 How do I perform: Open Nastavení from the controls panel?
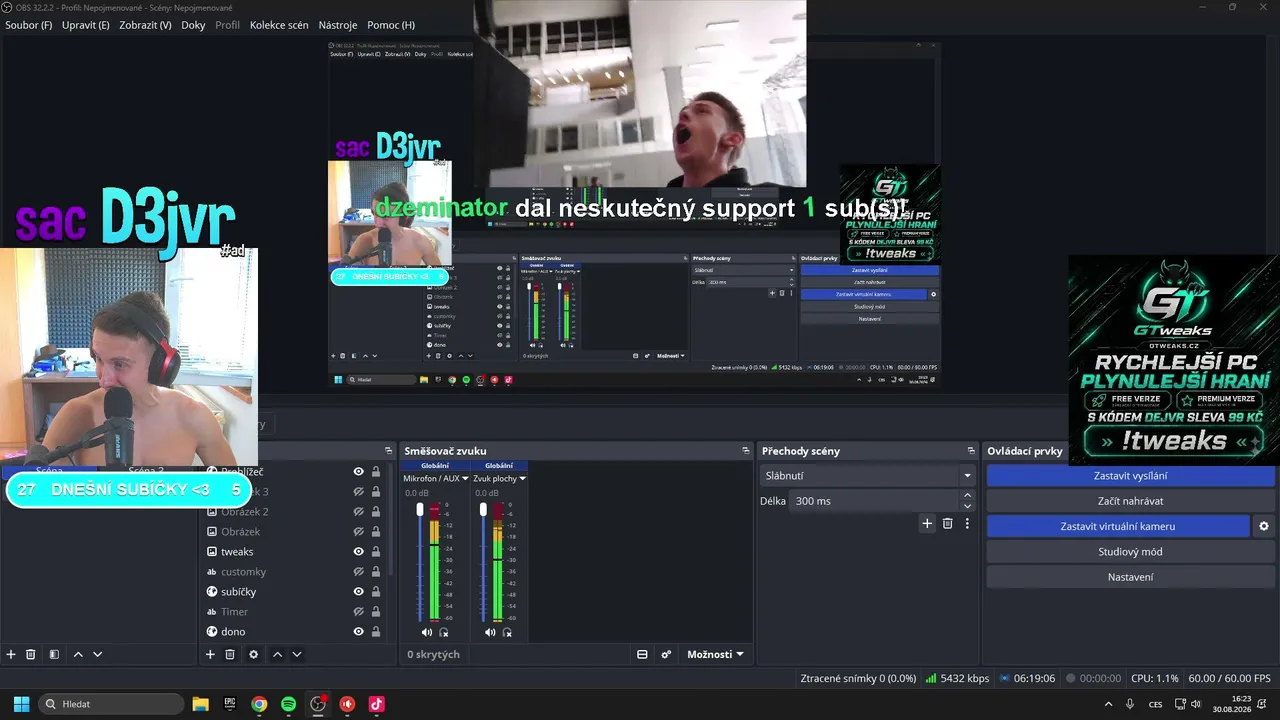click(1130, 577)
